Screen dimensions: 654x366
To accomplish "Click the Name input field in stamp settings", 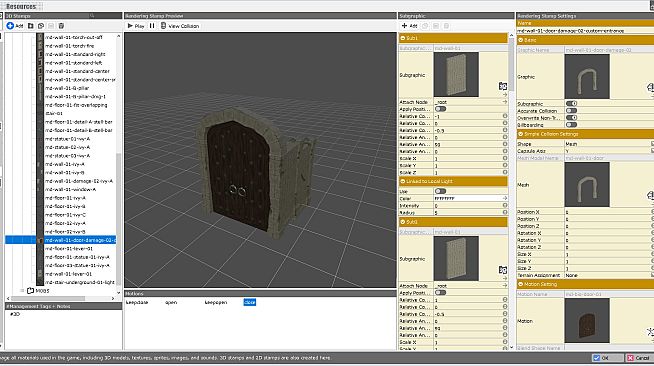I will coord(585,31).
